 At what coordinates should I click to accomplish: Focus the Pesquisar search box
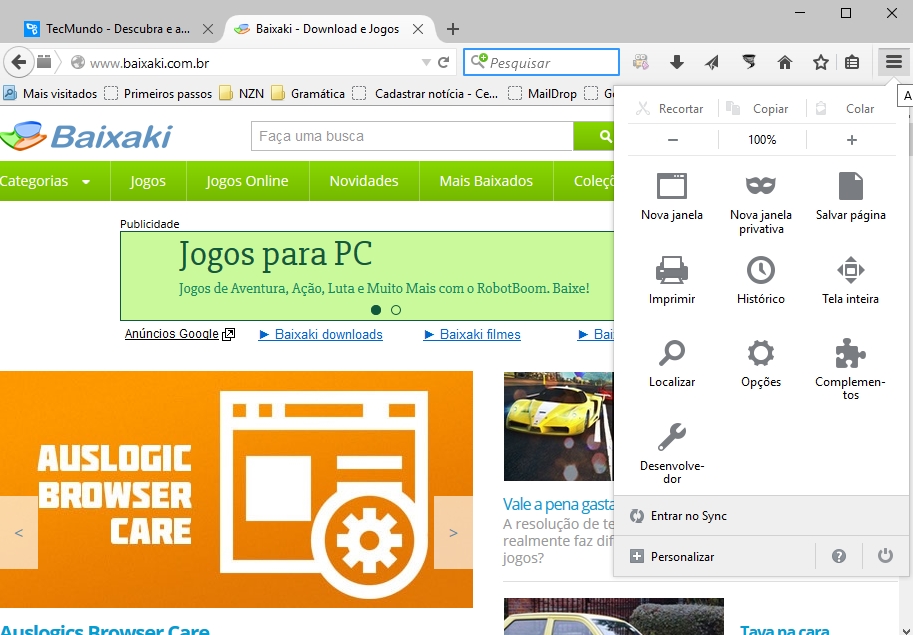click(x=542, y=62)
